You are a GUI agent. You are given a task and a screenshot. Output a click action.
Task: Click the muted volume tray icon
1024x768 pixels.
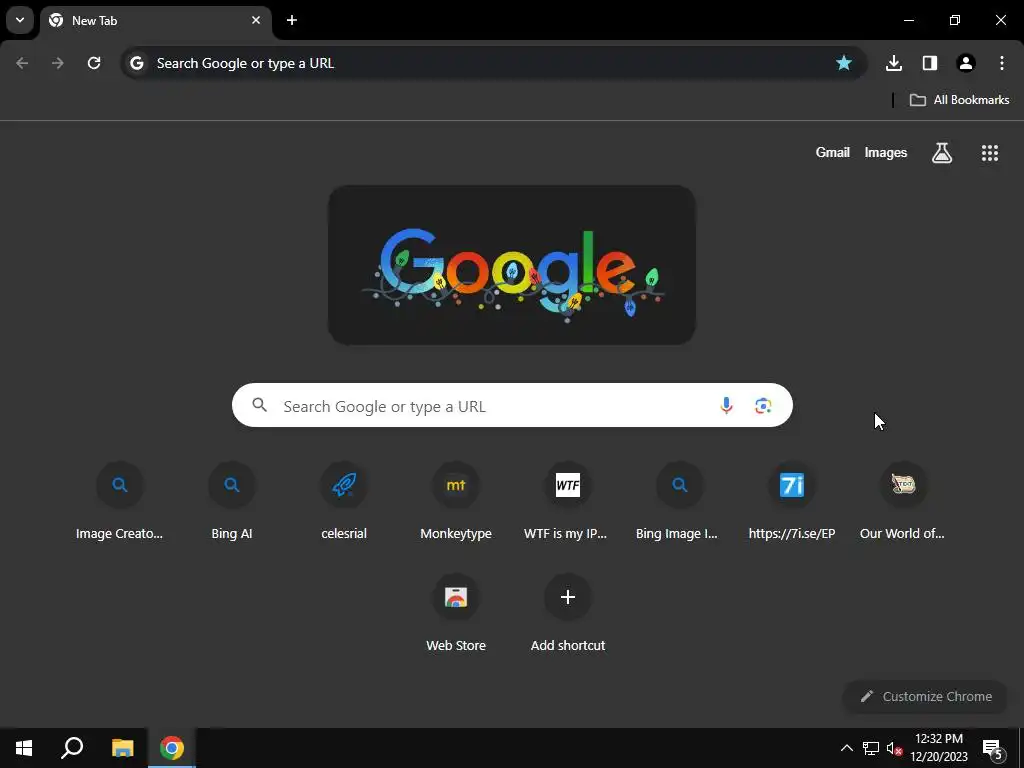click(x=894, y=748)
